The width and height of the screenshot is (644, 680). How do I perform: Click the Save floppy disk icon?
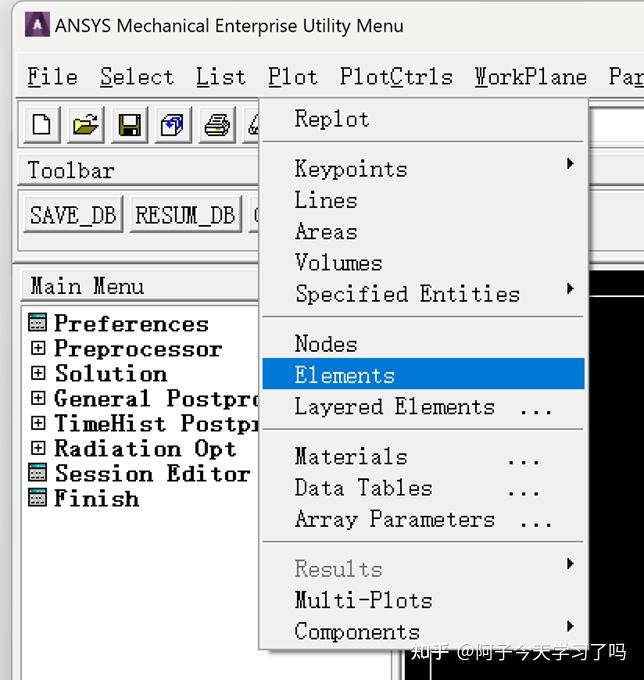click(129, 125)
